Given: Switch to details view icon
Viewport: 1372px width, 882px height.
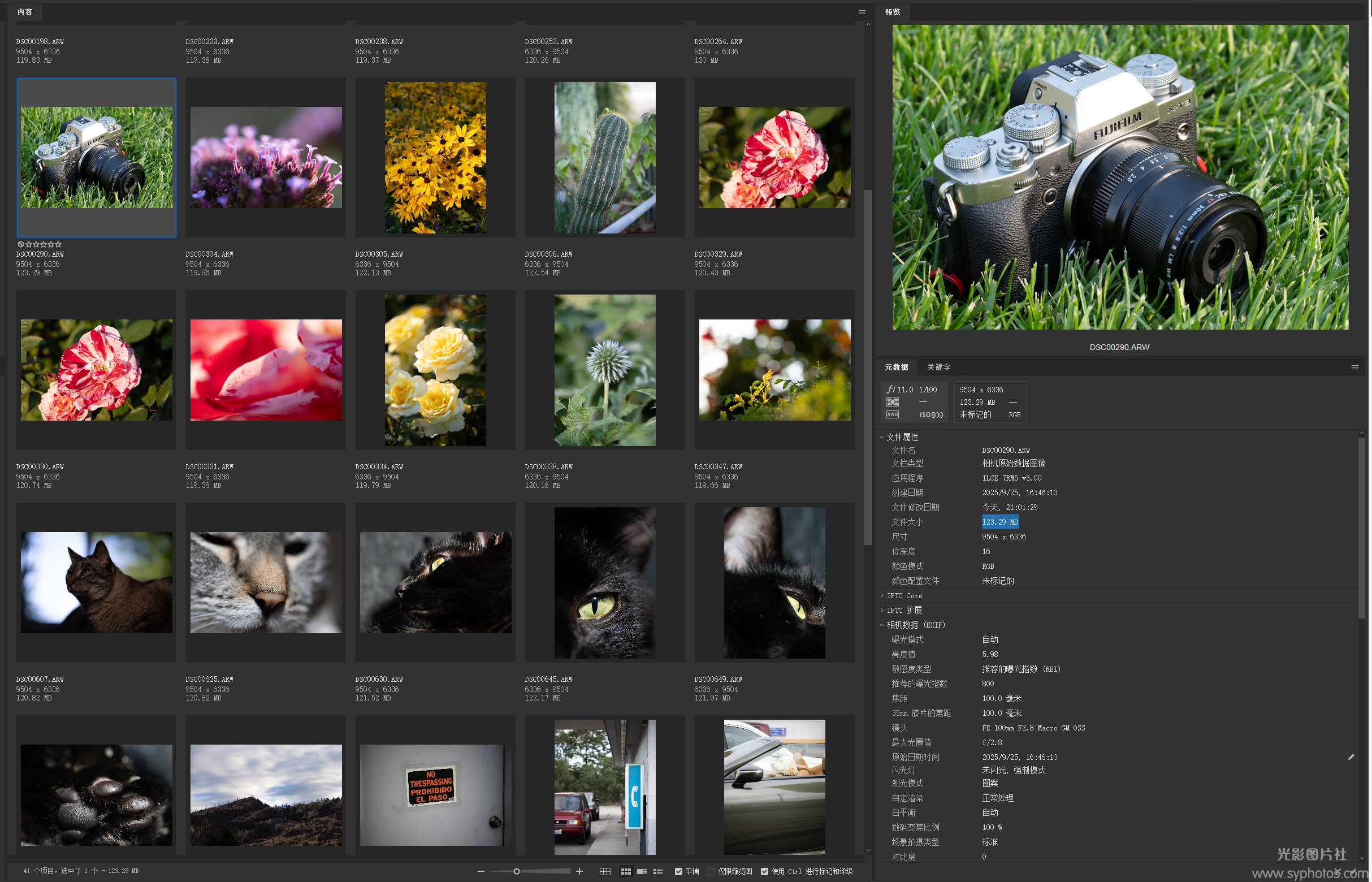Looking at the screenshot, I should point(642,871).
